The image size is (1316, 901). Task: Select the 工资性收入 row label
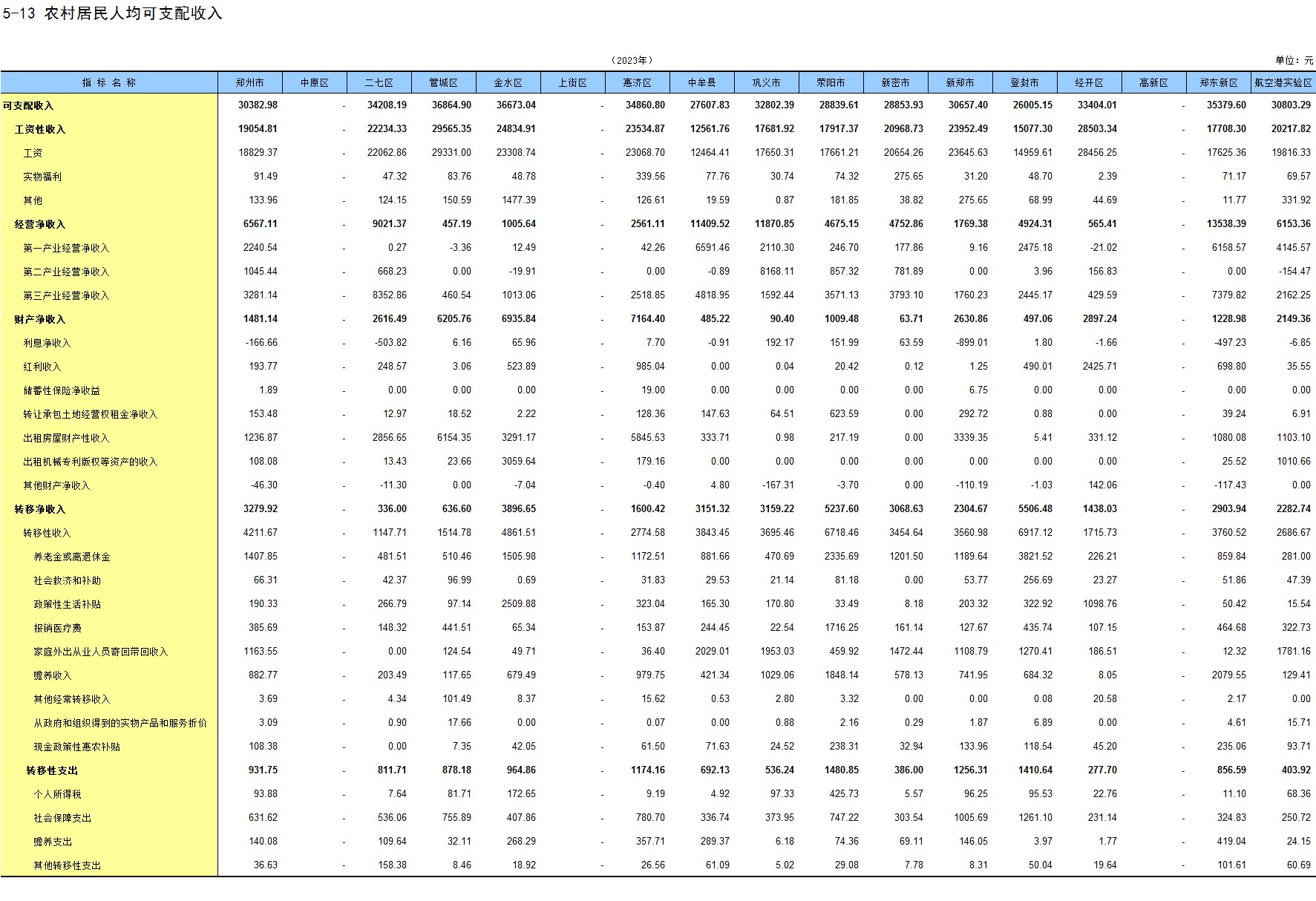40,129
